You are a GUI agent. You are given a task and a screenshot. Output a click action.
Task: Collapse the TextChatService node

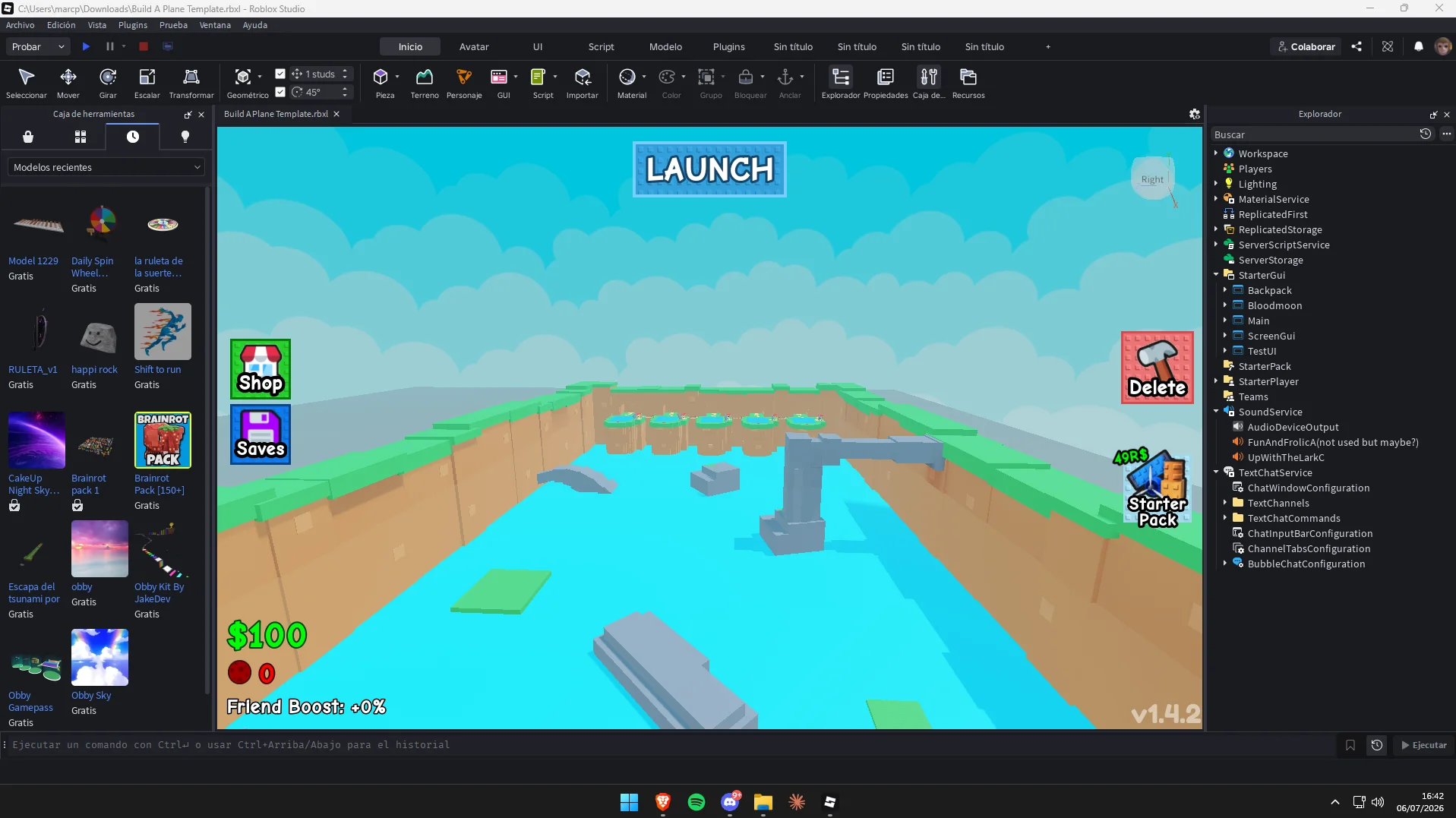click(x=1216, y=472)
